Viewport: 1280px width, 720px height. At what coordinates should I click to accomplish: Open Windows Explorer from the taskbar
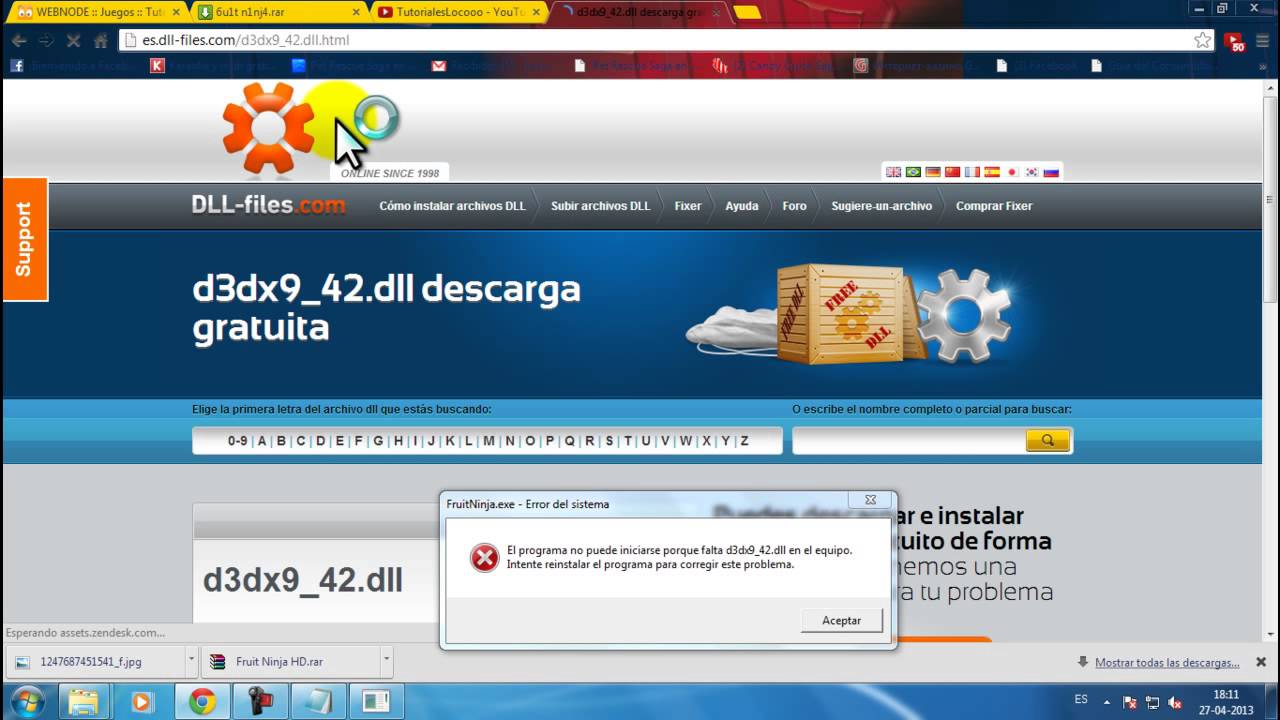coord(84,701)
